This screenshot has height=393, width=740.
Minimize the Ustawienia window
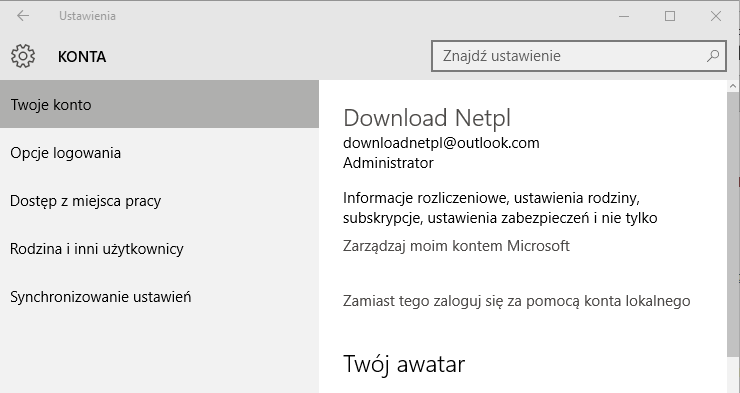(624, 16)
